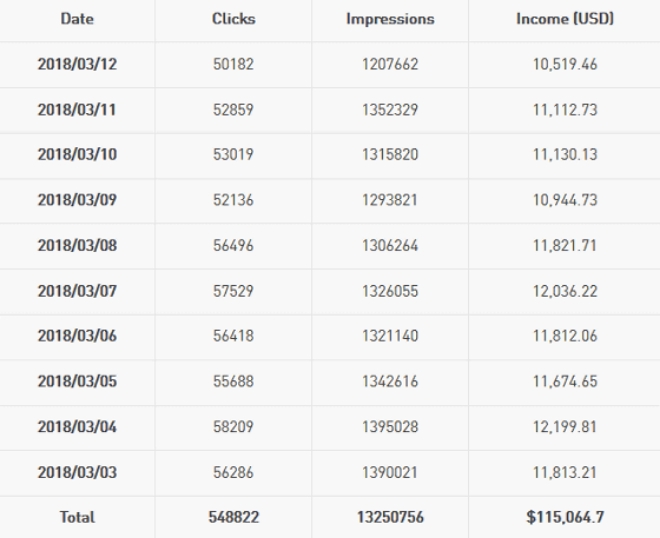Click impressions value 1352329
The height and width of the screenshot is (538, 660).
coord(390,110)
